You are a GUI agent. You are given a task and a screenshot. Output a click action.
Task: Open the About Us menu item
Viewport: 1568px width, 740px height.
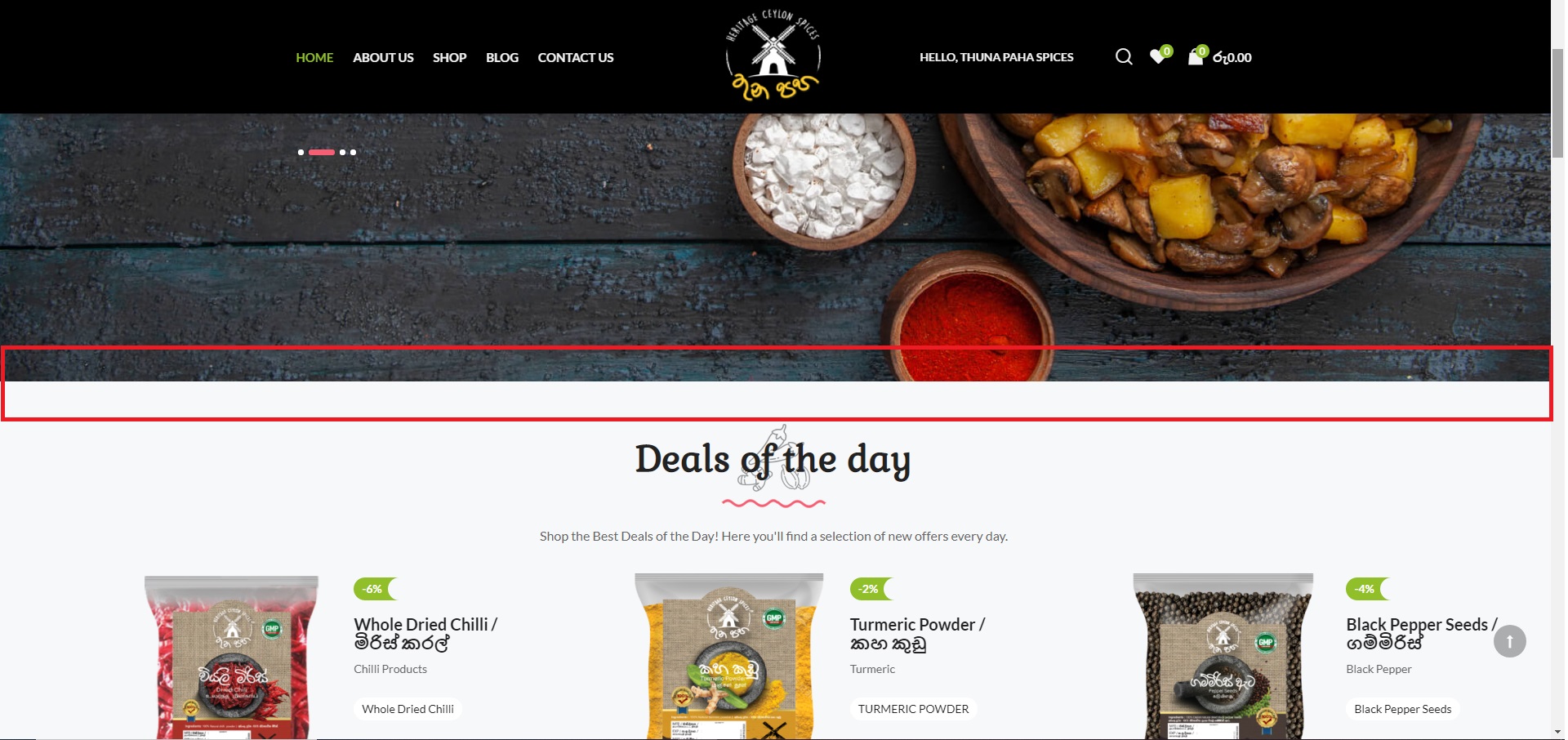pyautogui.click(x=383, y=57)
